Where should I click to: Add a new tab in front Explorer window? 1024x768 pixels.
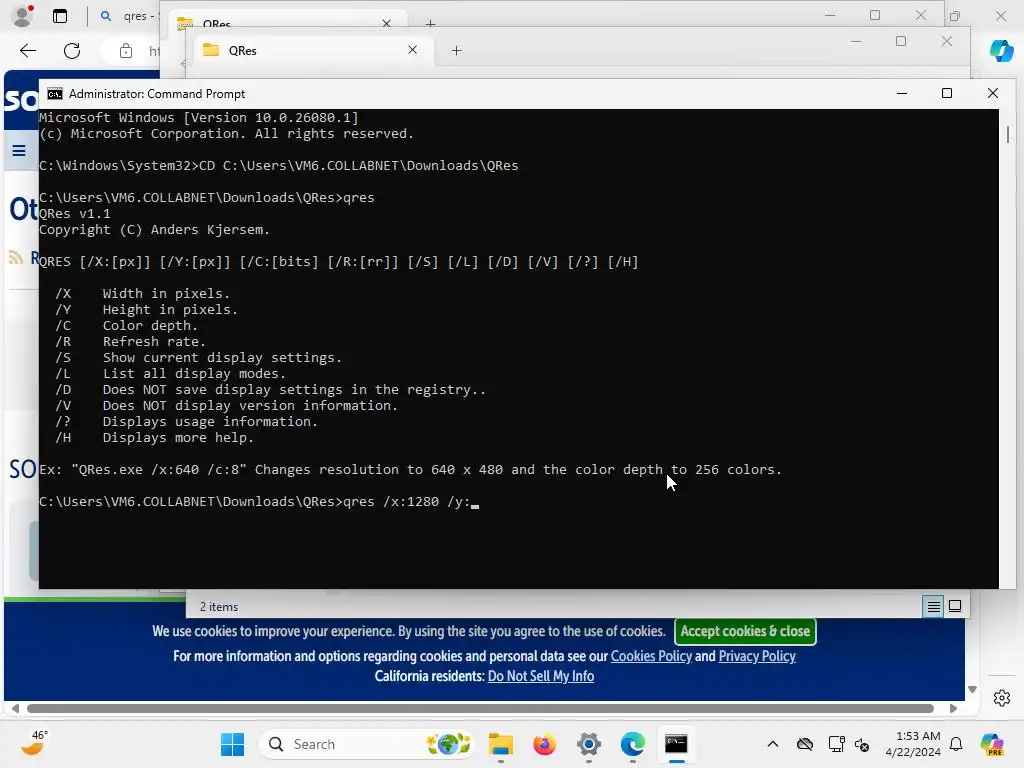tap(456, 50)
